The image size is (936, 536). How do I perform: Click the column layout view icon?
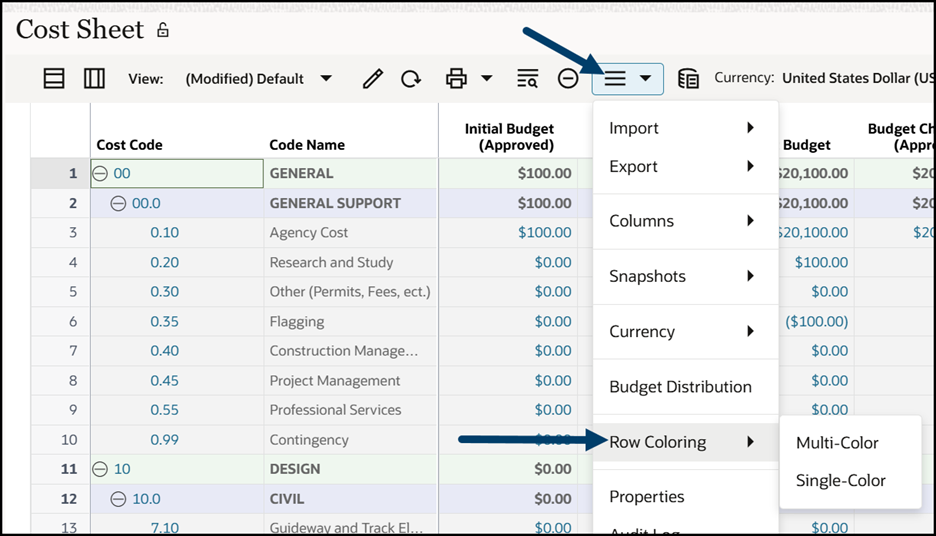tap(94, 78)
